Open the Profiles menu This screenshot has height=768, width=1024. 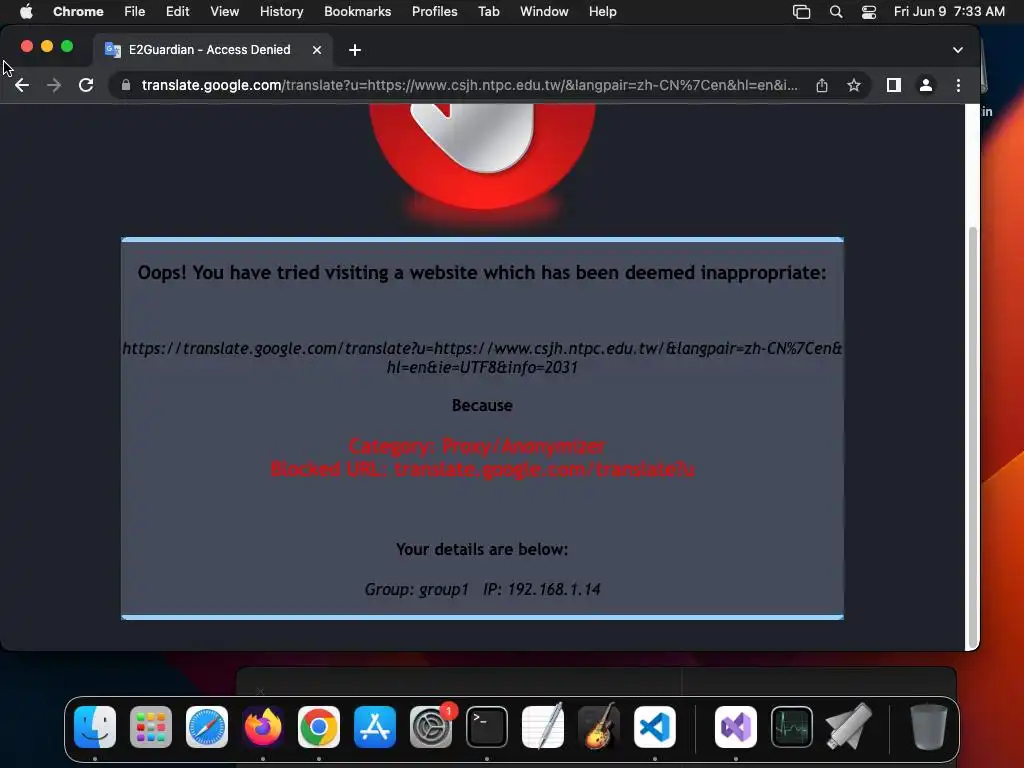coord(434,12)
